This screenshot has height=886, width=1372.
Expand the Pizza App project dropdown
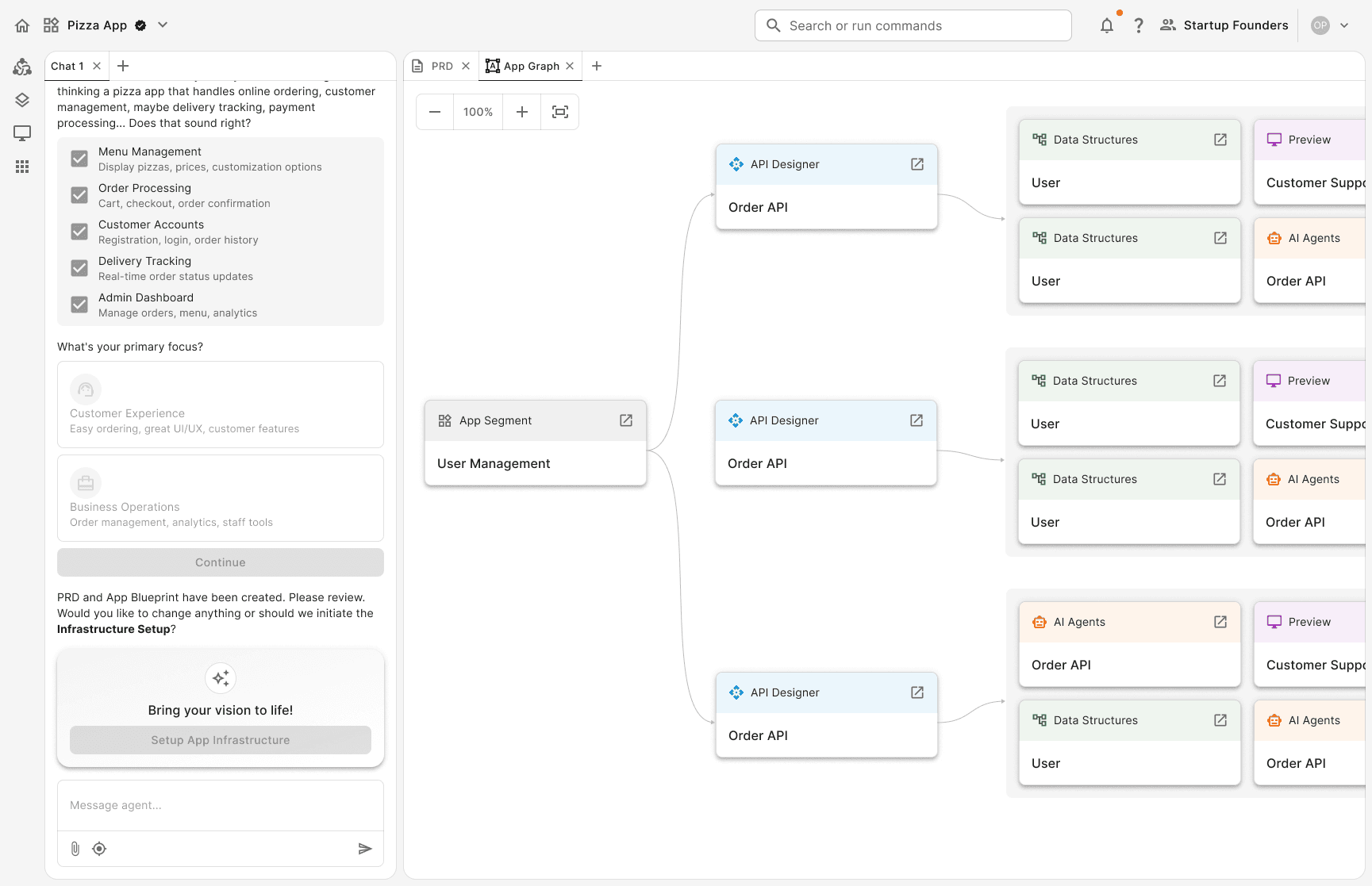(x=163, y=25)
